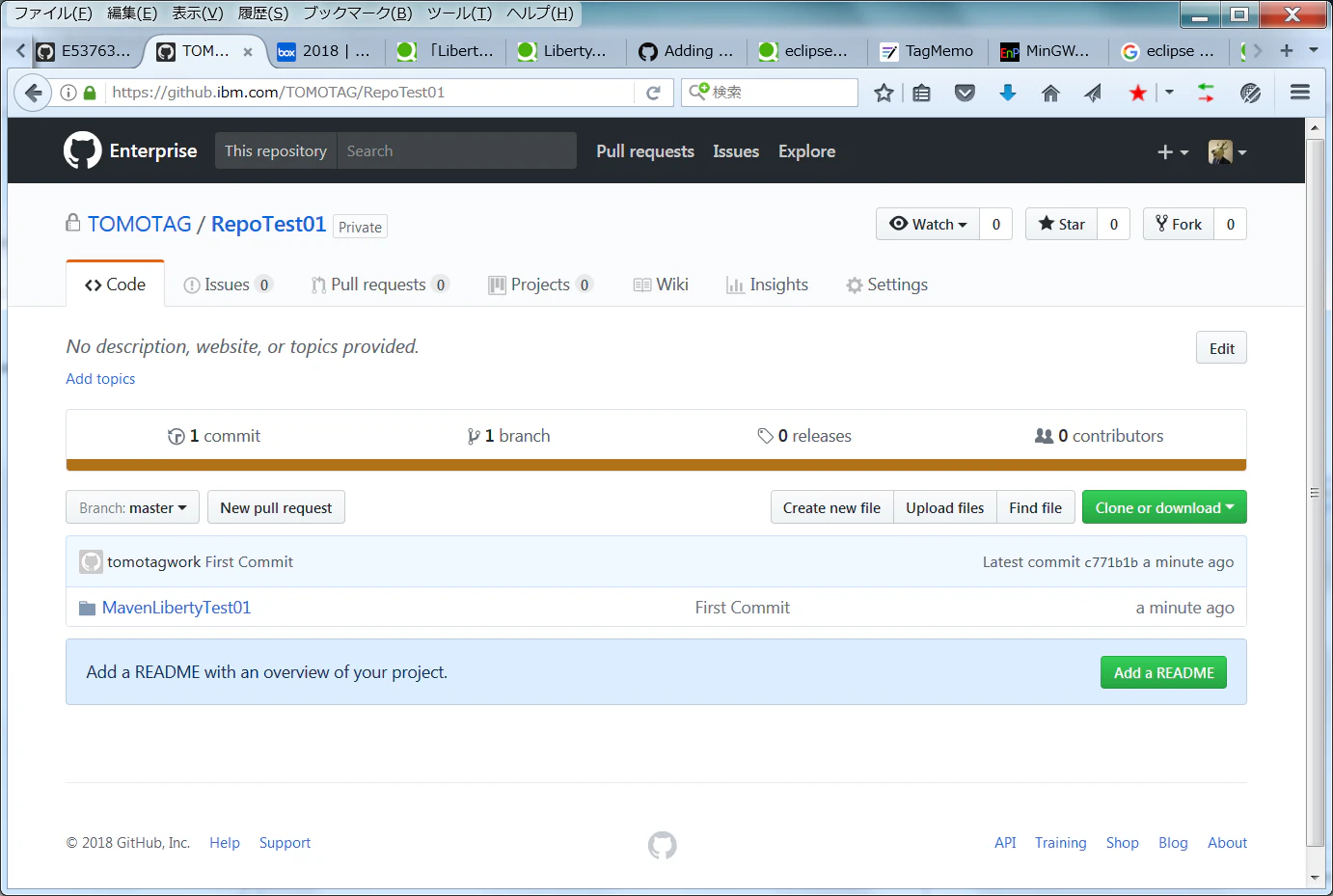Click the page vertical scrollbar
The width and height of the screenshot is (1333, 896).
(1315, 492)
